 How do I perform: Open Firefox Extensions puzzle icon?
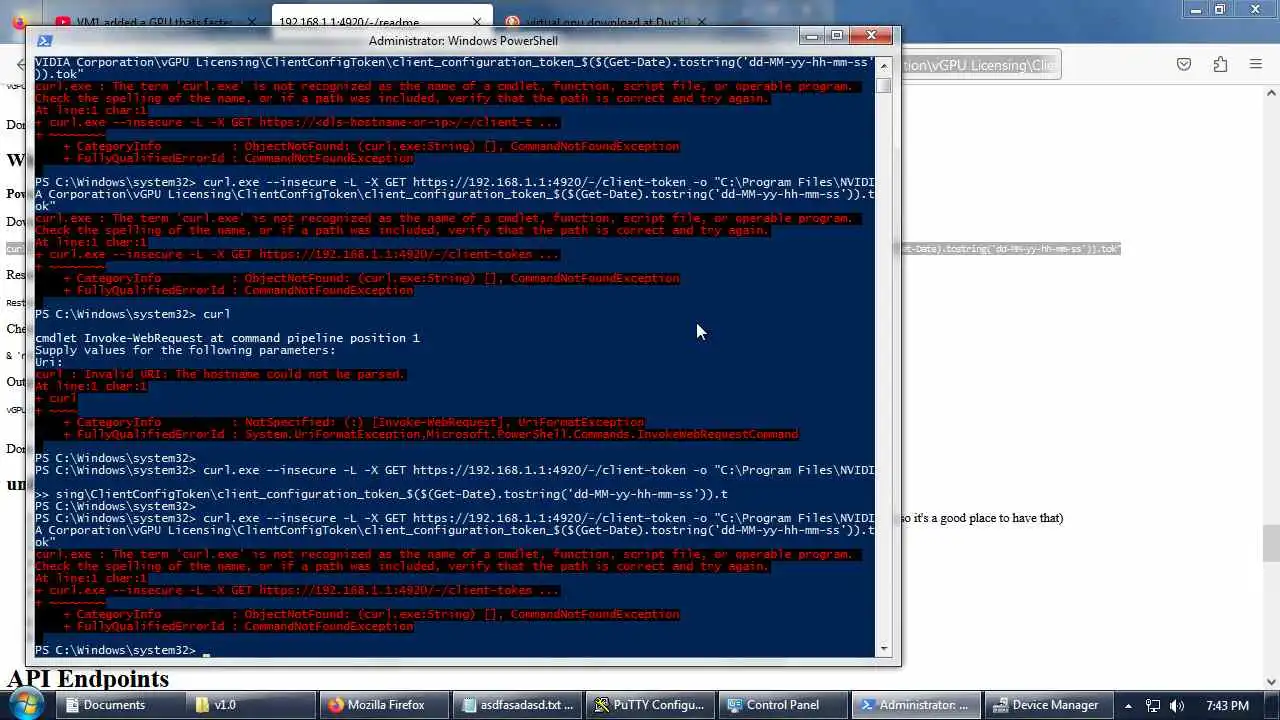click(1220, 64)
